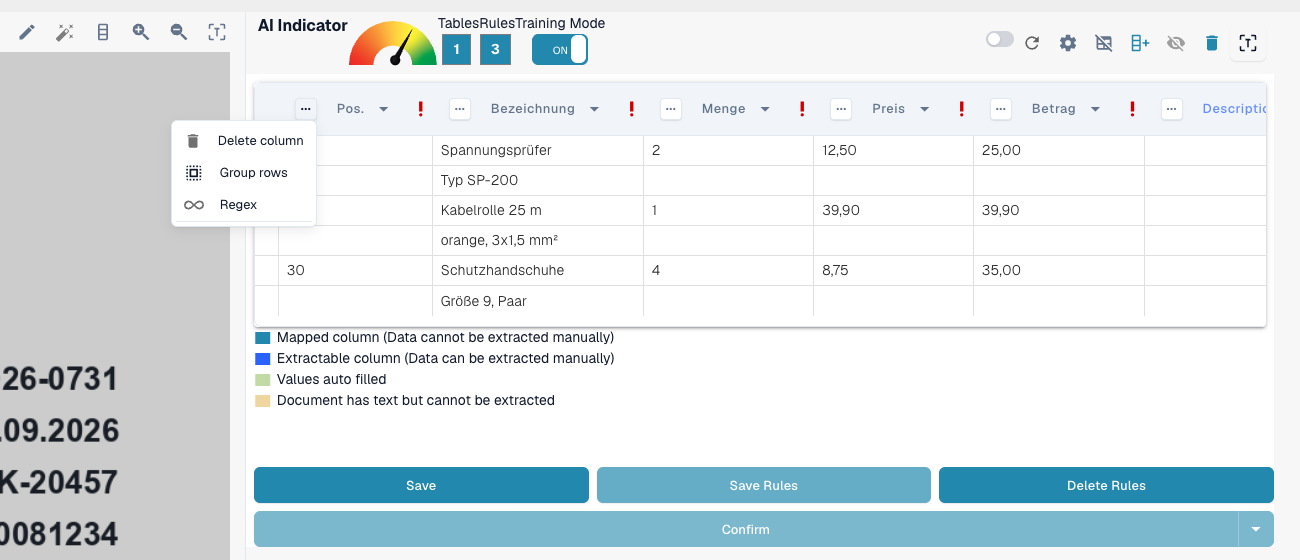Click the Values auto filled green swatch
This screenshot has height=560, width=1300.
263,380
